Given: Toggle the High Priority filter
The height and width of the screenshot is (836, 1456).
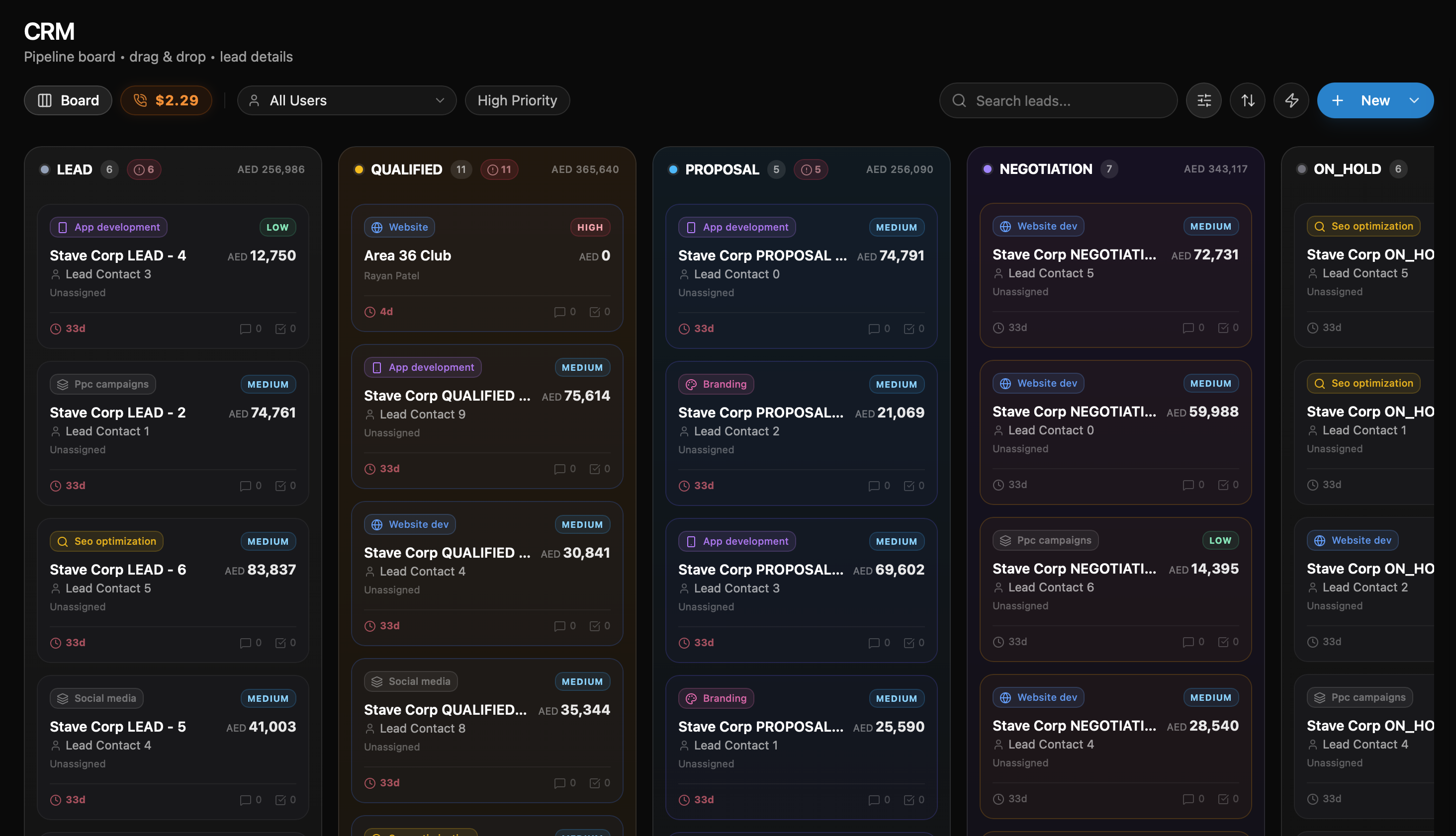Looking at the screenshot, I should 517,100.
